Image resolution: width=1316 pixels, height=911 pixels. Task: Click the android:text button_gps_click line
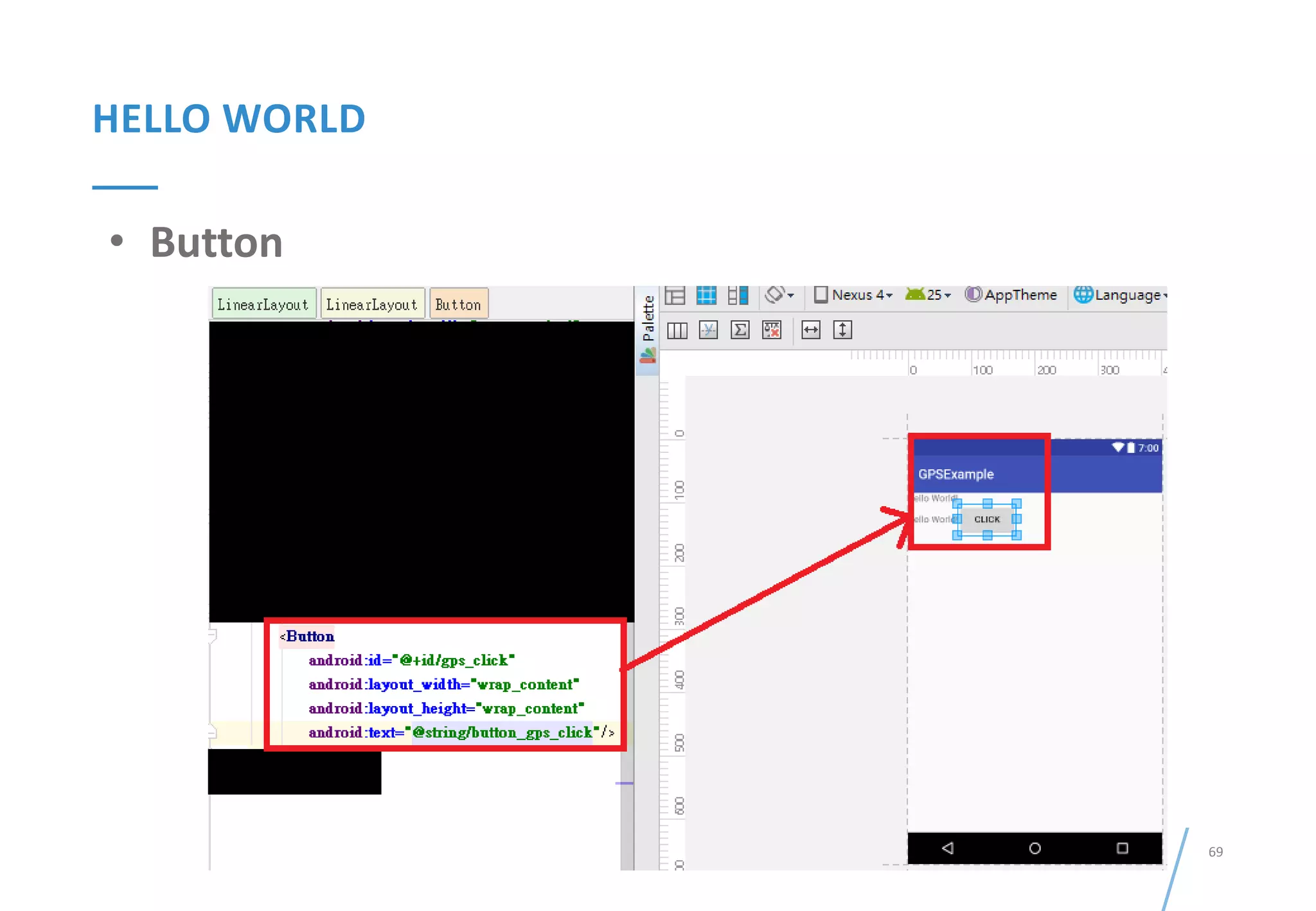[x=461, y=732]
